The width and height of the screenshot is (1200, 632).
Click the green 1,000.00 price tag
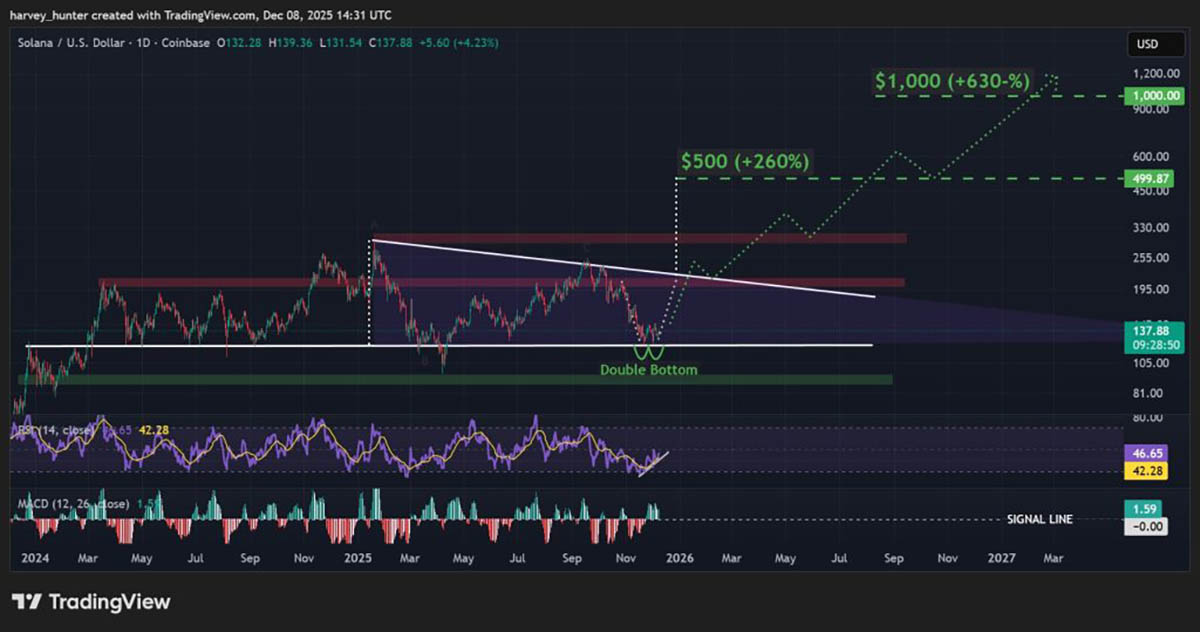coord(1146,96)
